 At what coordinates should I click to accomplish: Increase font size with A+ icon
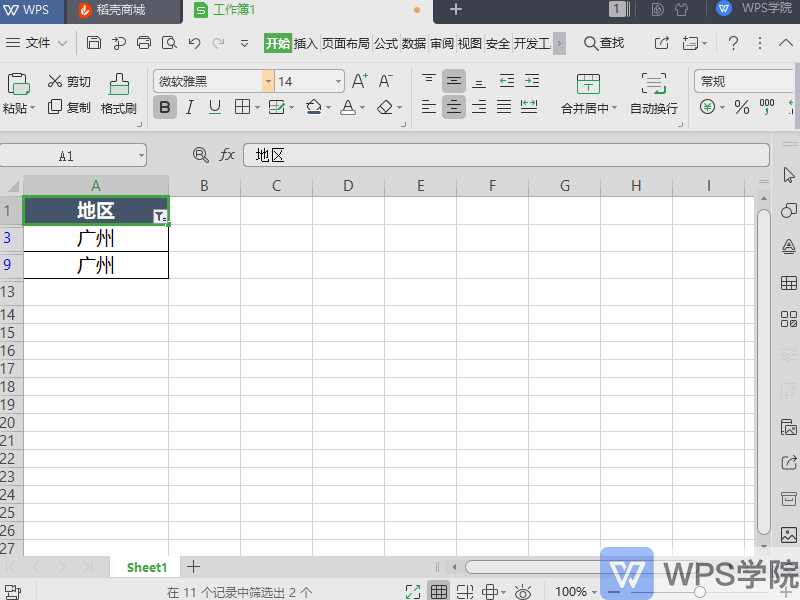tap(360, 81)
